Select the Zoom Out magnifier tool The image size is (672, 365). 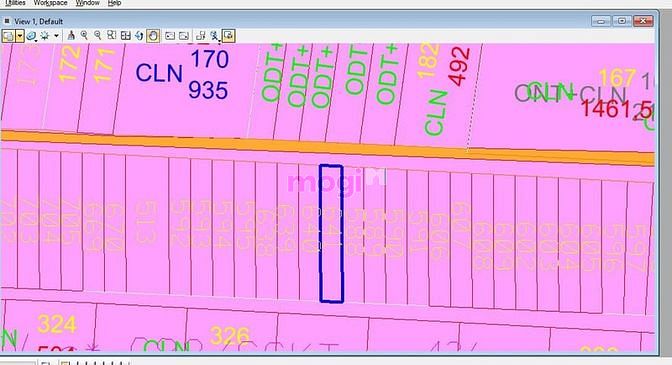pyautogui.click(x=98, y=36)
